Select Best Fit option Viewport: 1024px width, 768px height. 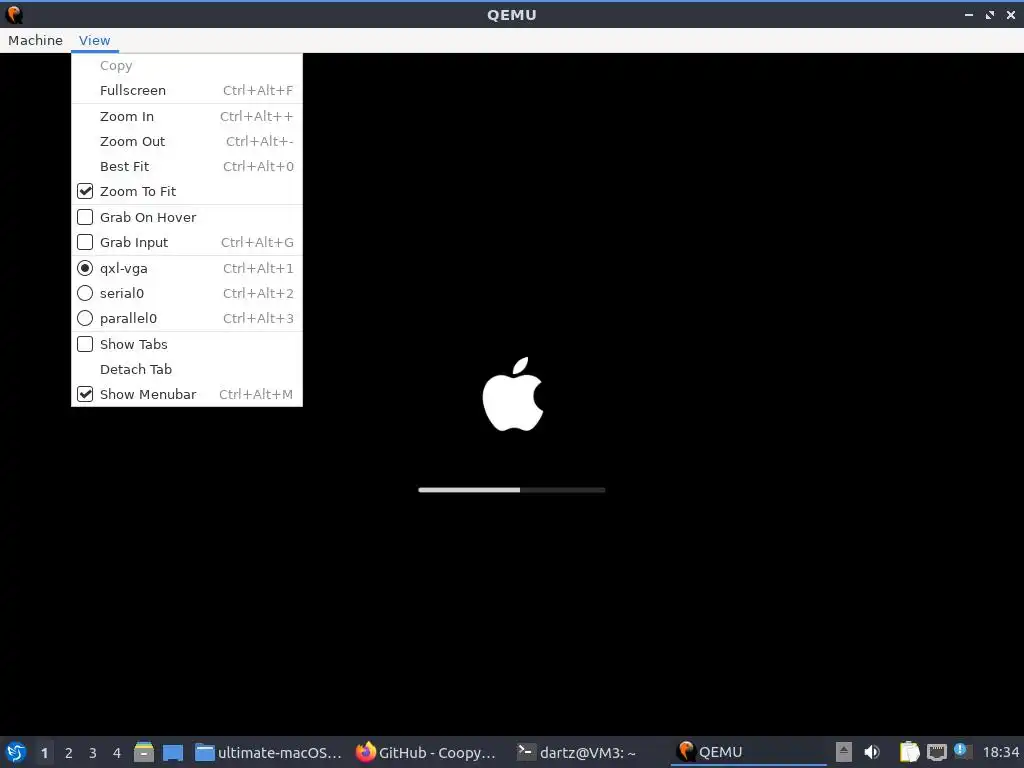click(187, 166)
